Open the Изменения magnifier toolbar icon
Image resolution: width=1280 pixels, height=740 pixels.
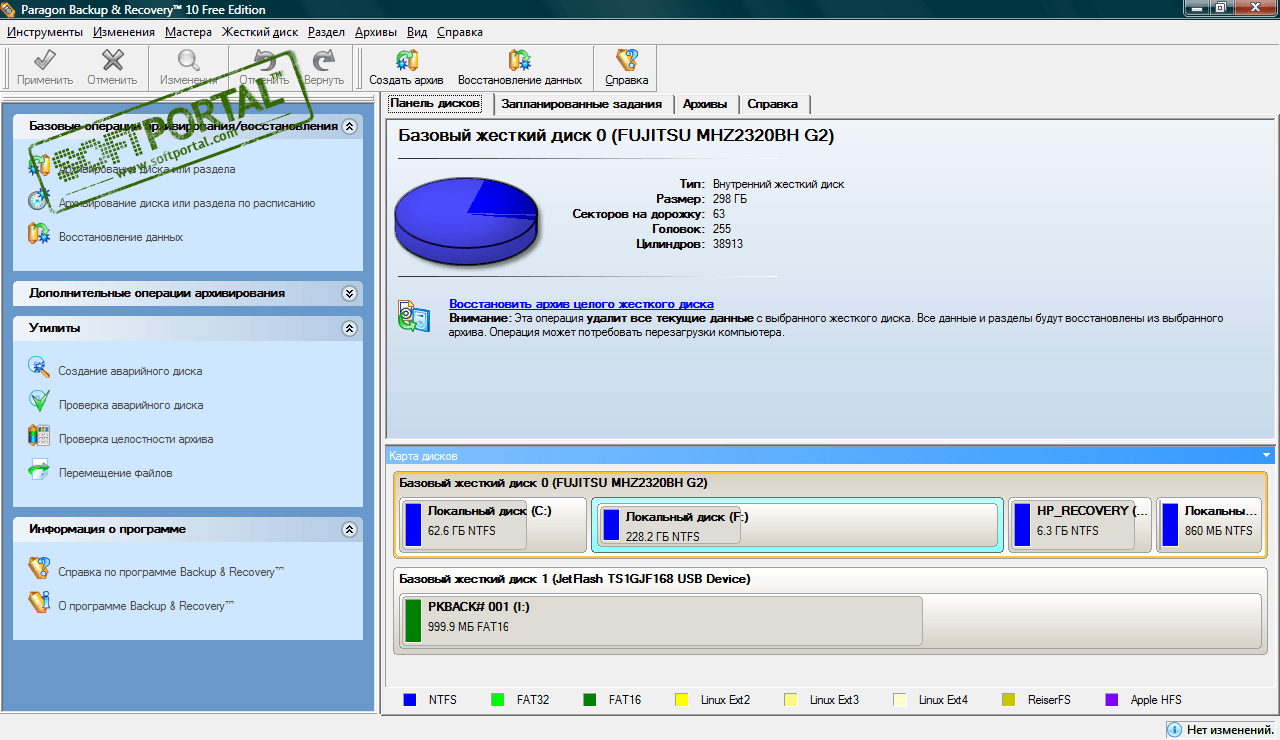(188, 60)
